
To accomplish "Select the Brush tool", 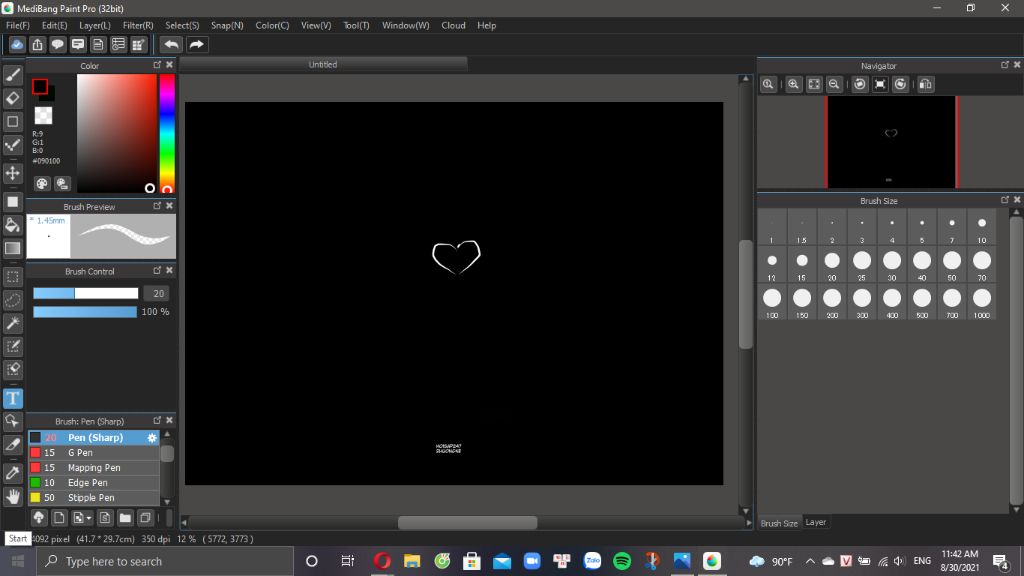I will point(12,75).
